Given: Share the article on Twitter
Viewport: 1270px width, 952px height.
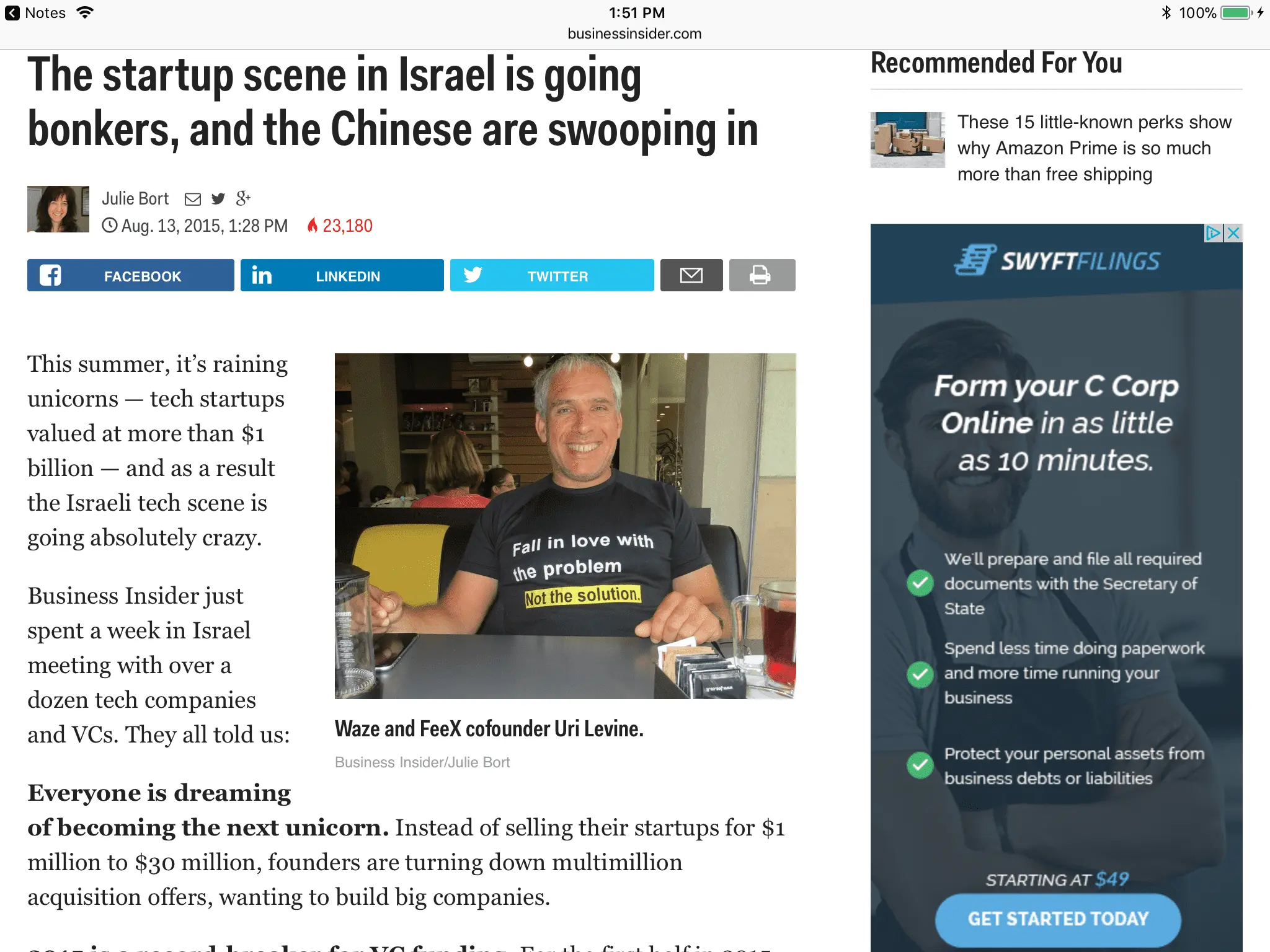Looking at the screenshot, I should [552, 275].
